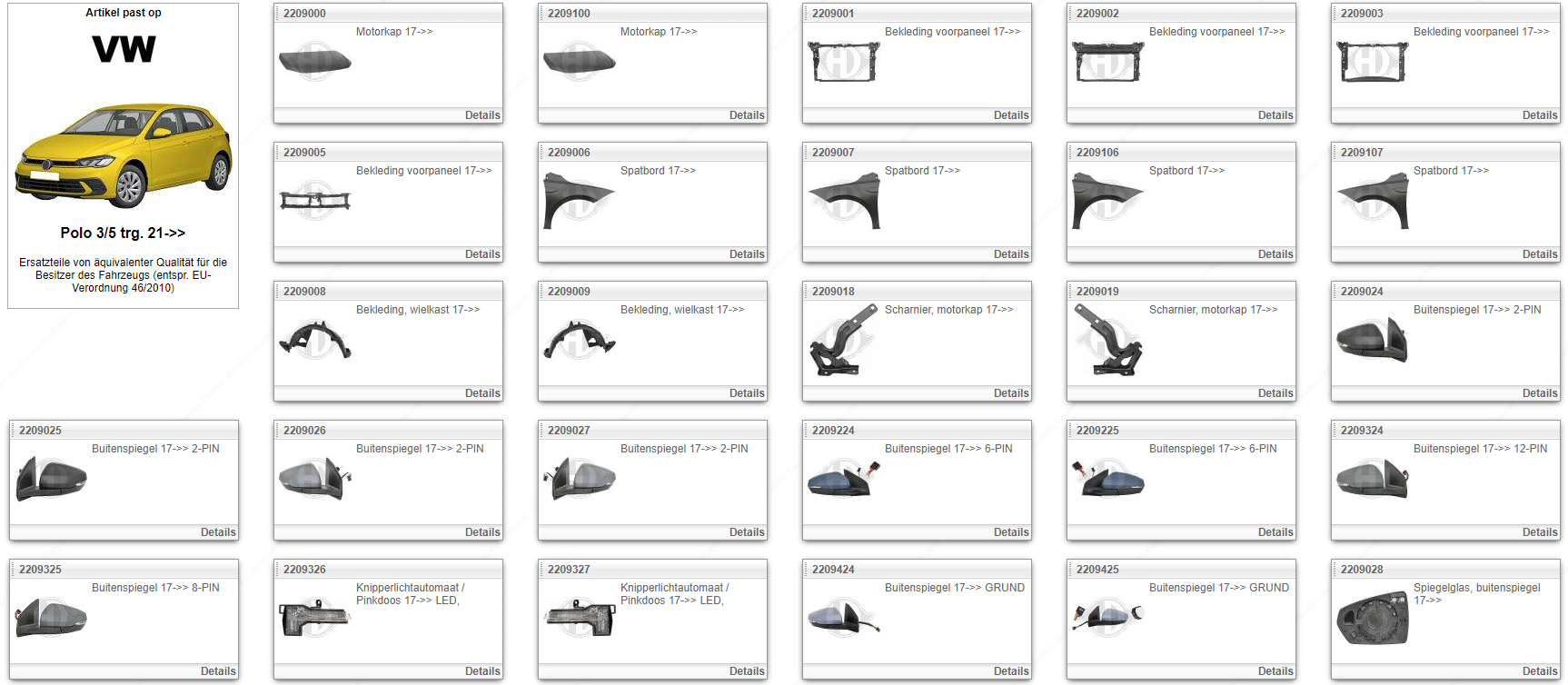
Task: Click the yellow VW Polo car image
Action: pyautogui.click(x=124, y=154)
